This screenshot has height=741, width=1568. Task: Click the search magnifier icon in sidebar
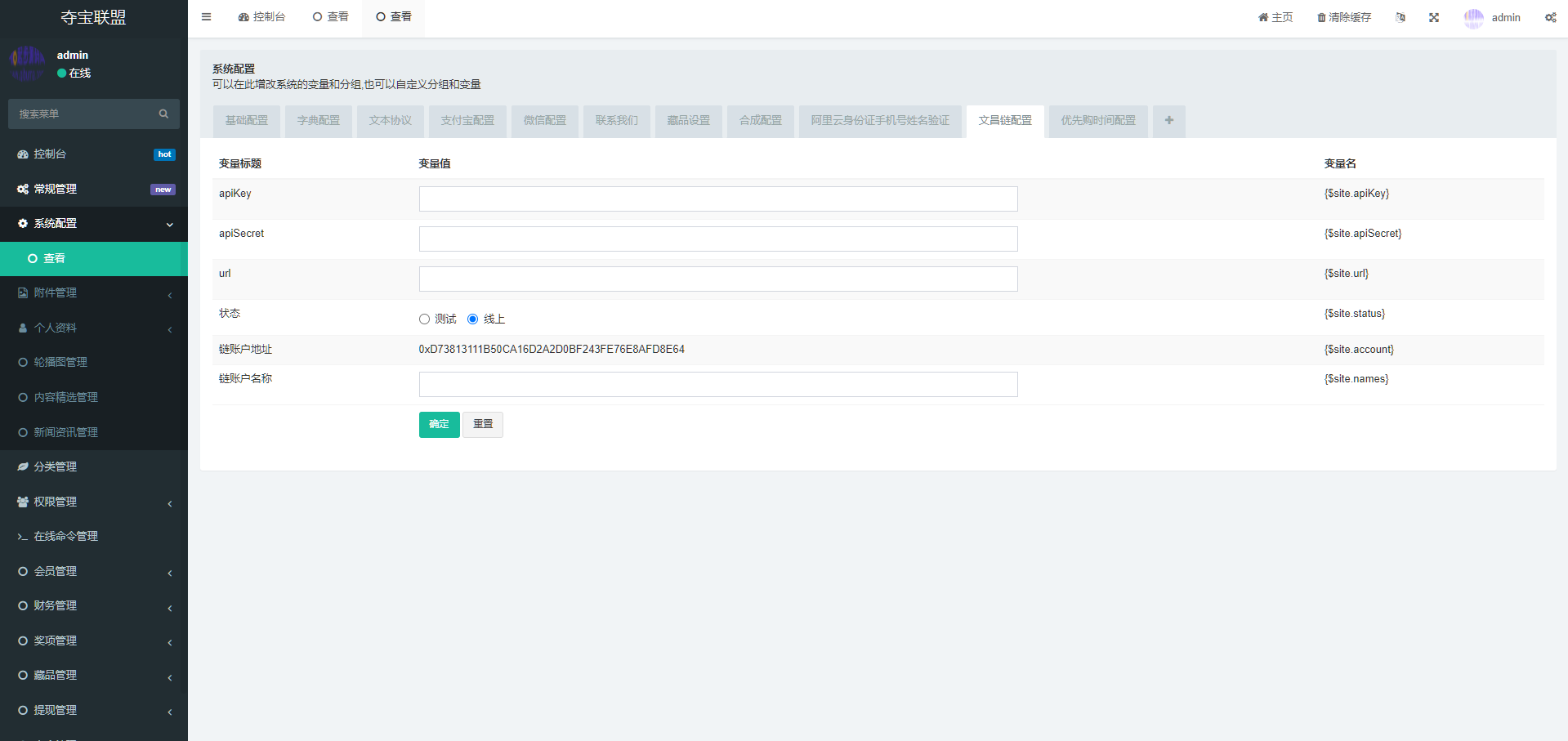pyautogui.click(x=163, y=114)
